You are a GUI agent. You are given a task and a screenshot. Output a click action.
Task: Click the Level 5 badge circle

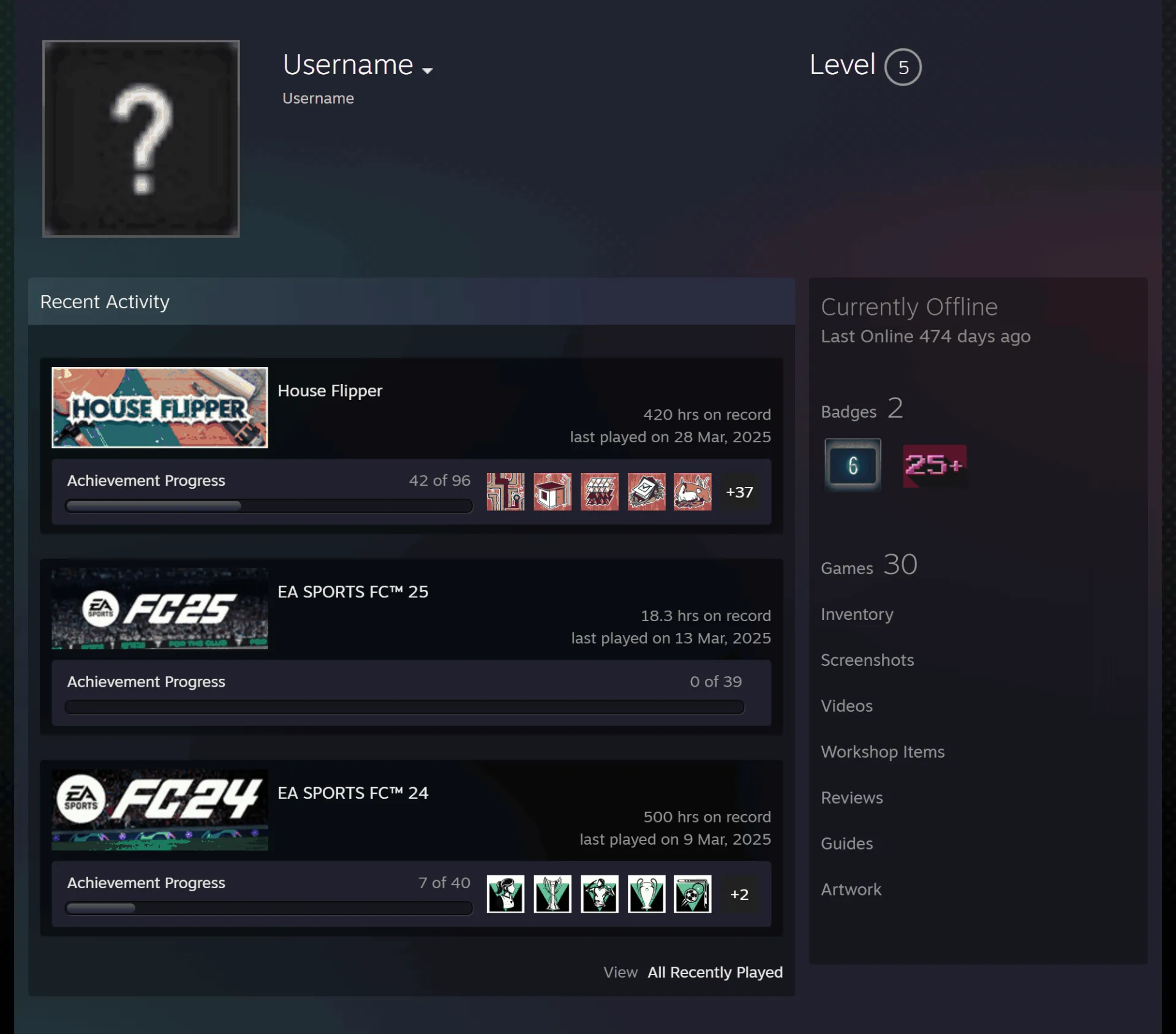click(903, 67)
